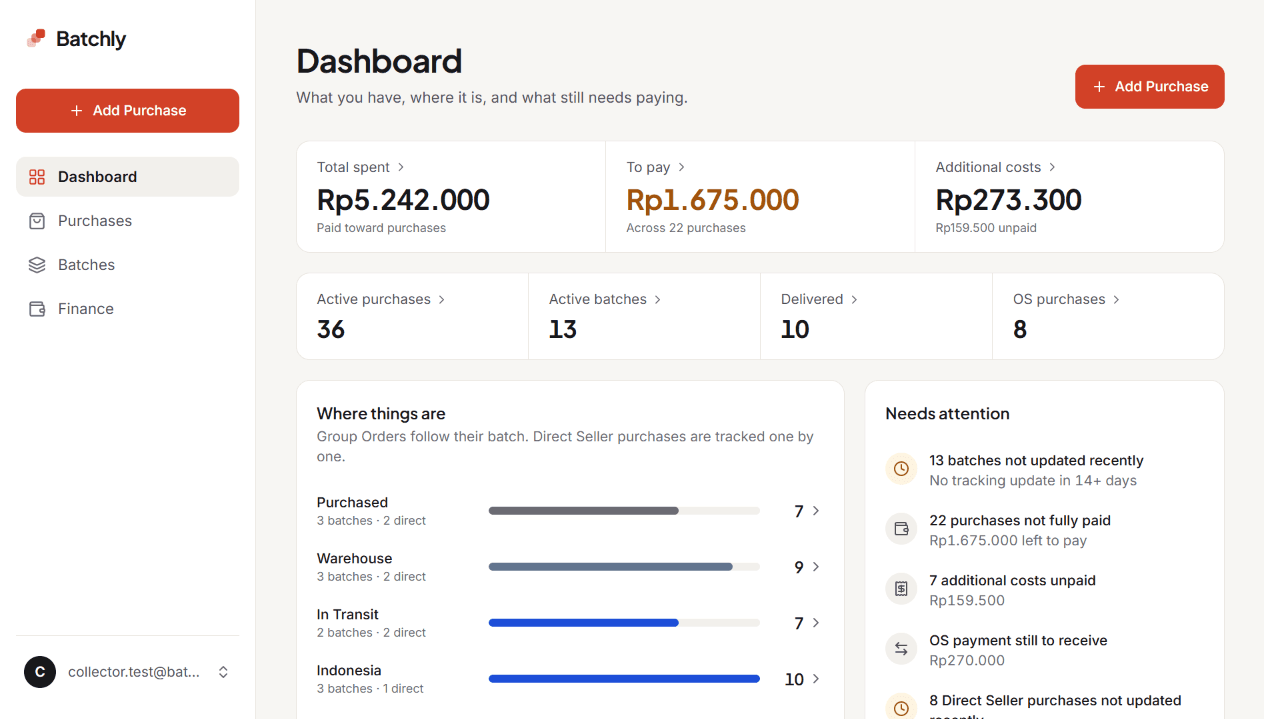Open the Dashboard menu item
The image size is (1264, 719).
tap(127, 177)
